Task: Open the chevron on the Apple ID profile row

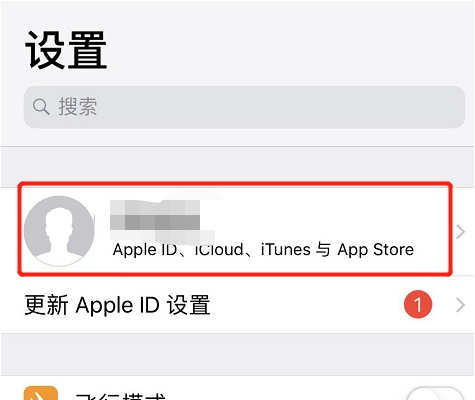Action: point(460,232)
